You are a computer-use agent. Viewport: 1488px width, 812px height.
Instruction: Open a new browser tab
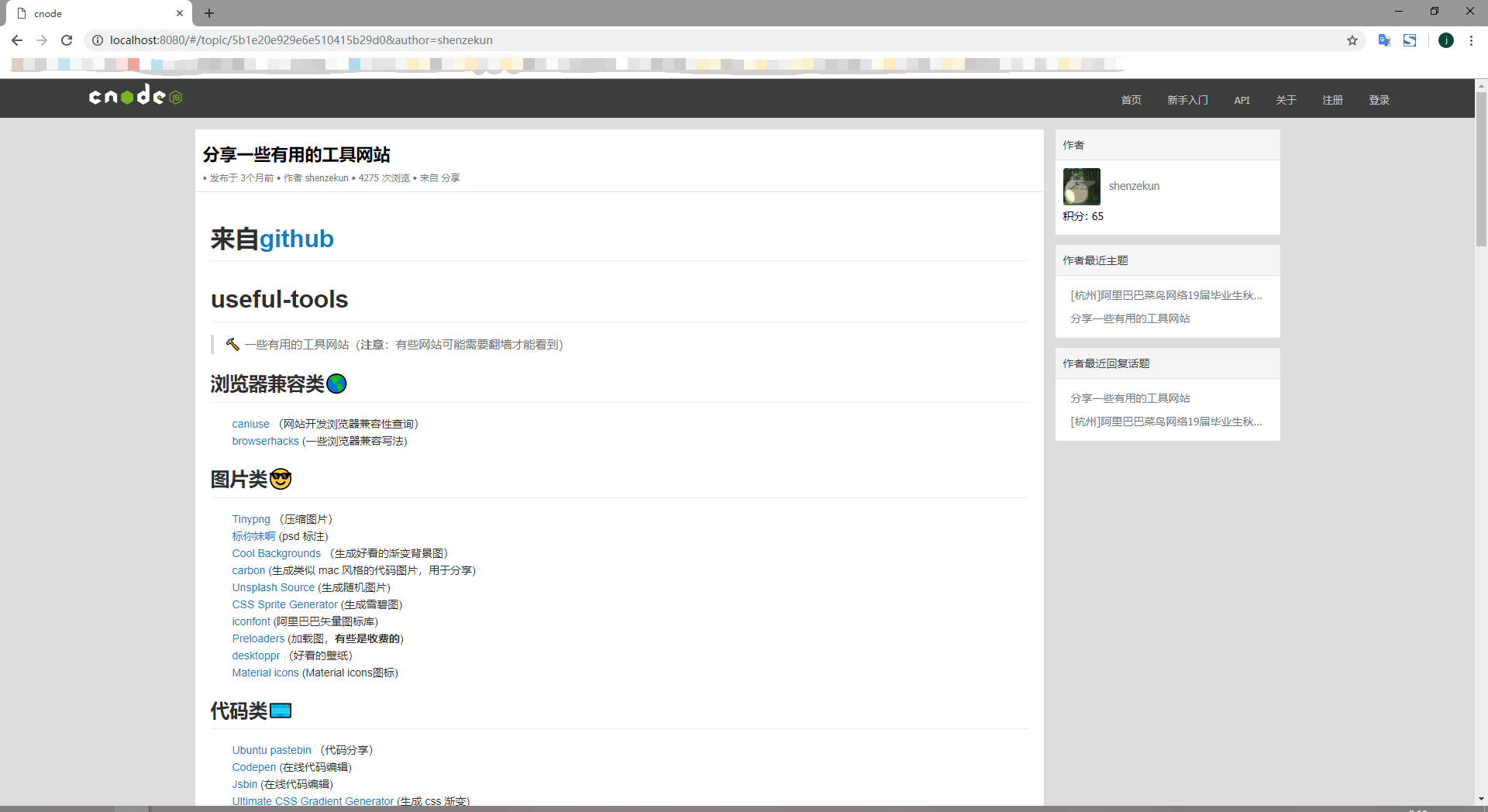(x=209, y=13)
